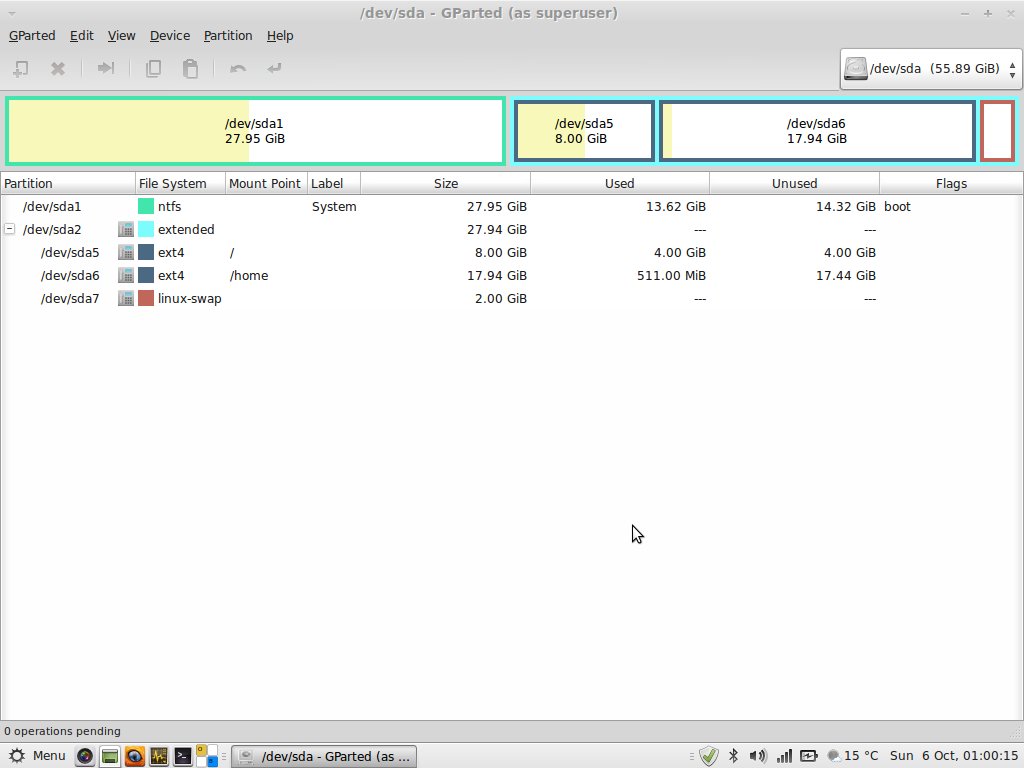The width and height of the screenshot is (1024, 768).
Task: Click the New partition toolbar icon
Action: 21,68
